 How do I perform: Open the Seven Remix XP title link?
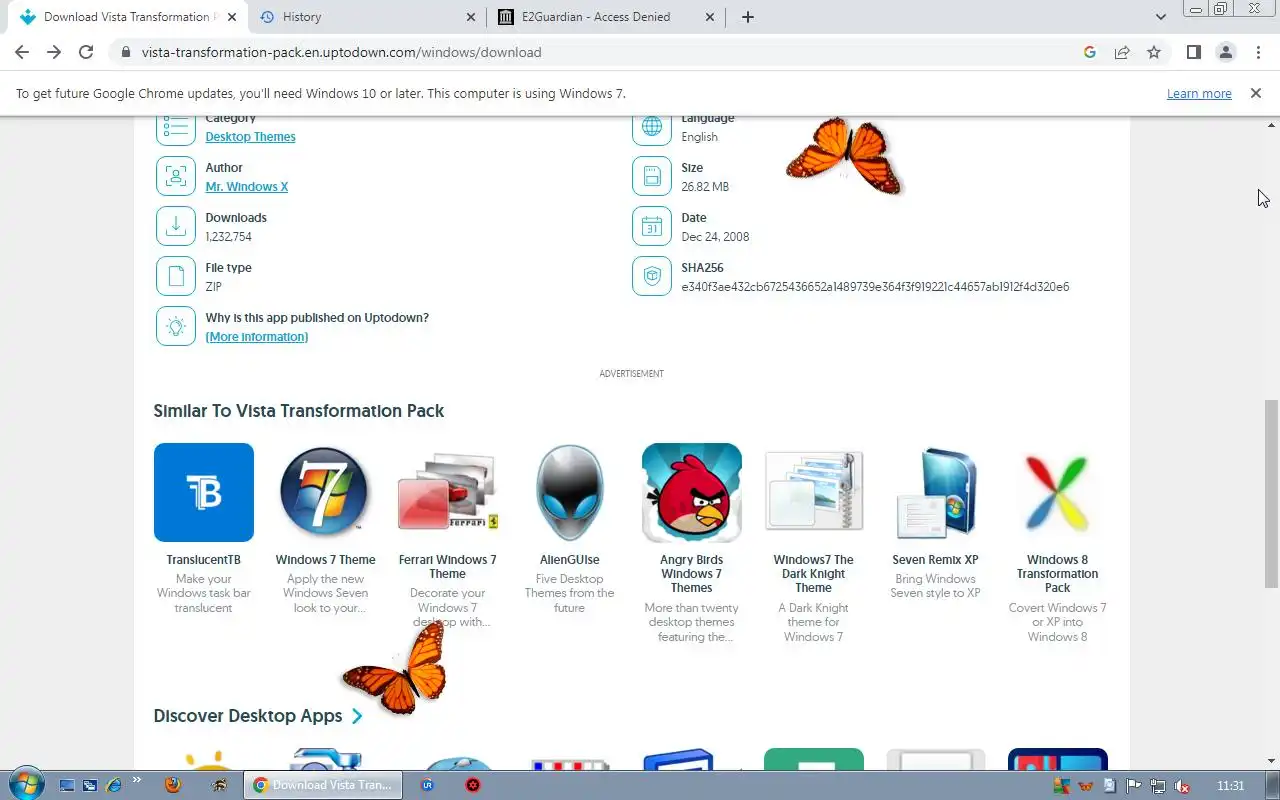tap(936, 560)
